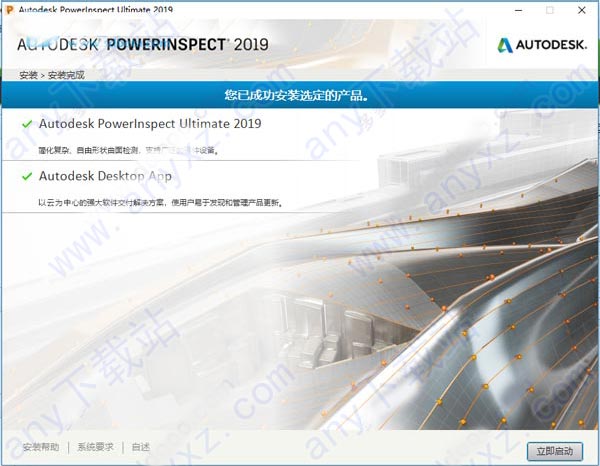Click the Autodesk logo at top right
Screen dimensions: 600x466
pyautogui.click(x=542, y=45)
